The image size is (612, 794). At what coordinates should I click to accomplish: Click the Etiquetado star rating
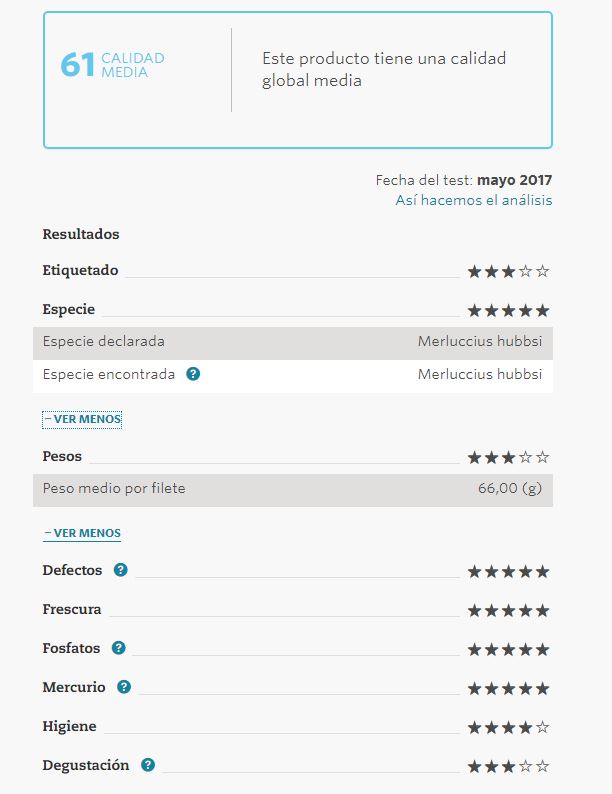508,271
